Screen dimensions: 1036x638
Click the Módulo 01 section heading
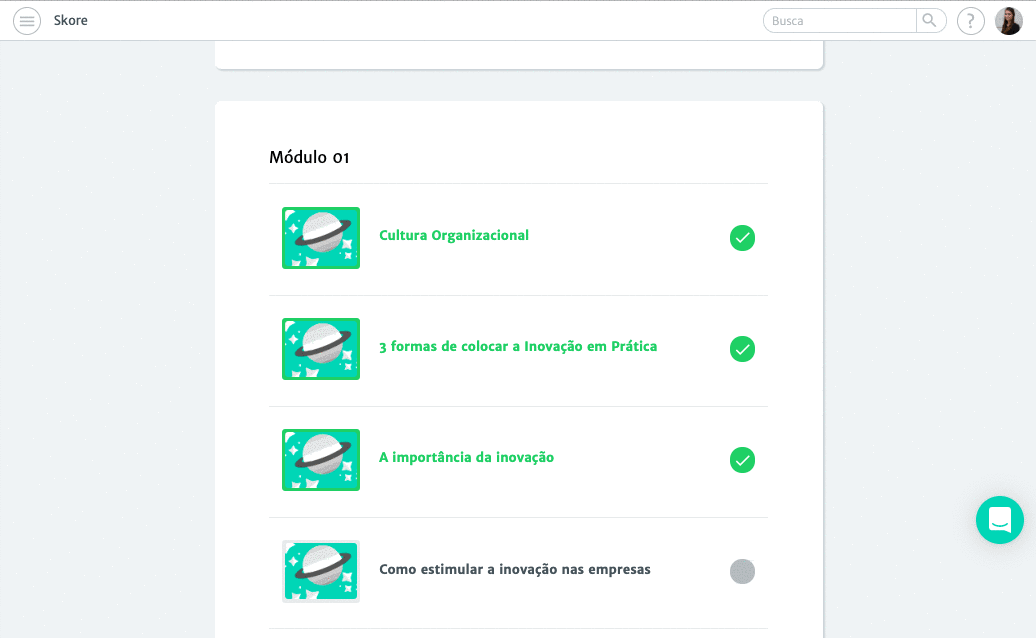pos(309,157)
